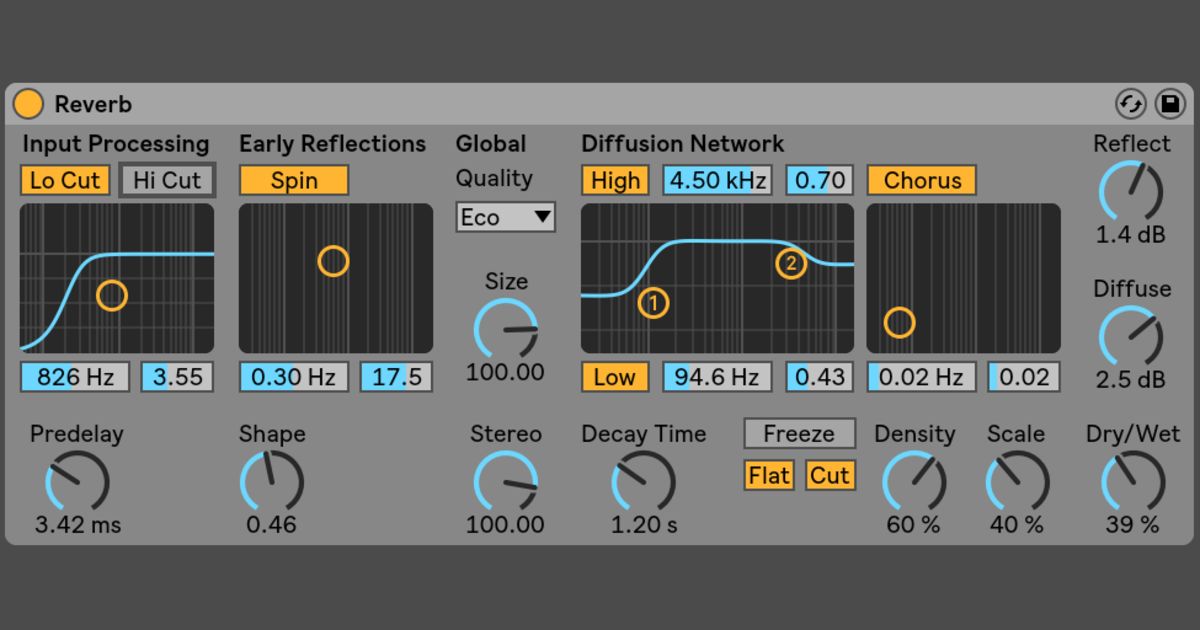This screenshot has height=630, width=1200.
Task: Turn off the Lo Cut filter
Action: (x=64, y=180)
